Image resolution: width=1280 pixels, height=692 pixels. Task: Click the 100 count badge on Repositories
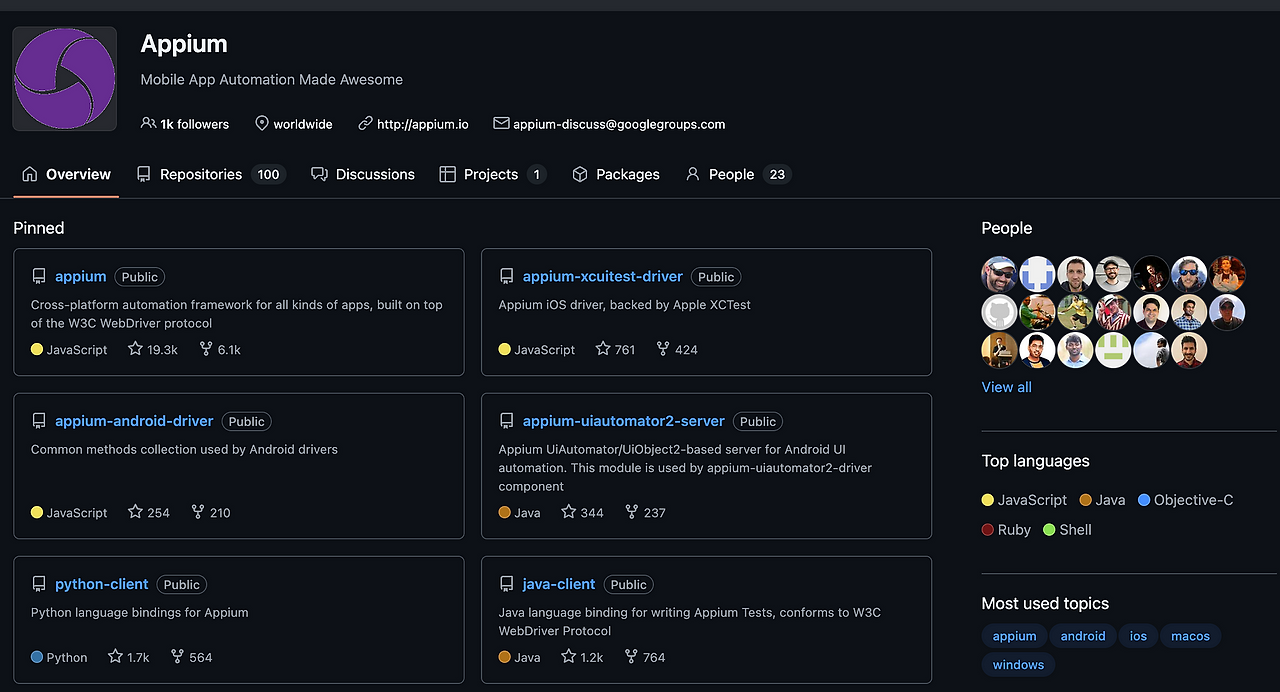268,174
